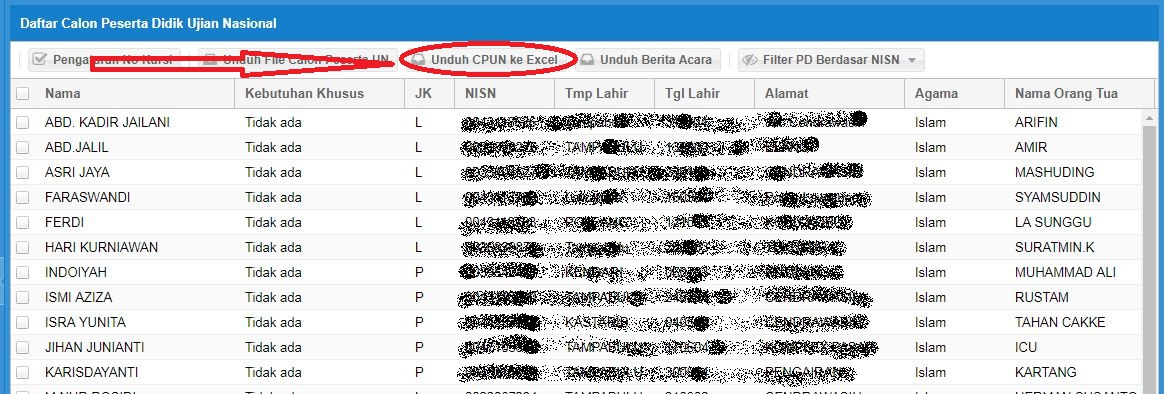The height and width of the screenshot is (394, 1164).
Task: Sort by the NISN column header
Action: [x=504, y=93]
